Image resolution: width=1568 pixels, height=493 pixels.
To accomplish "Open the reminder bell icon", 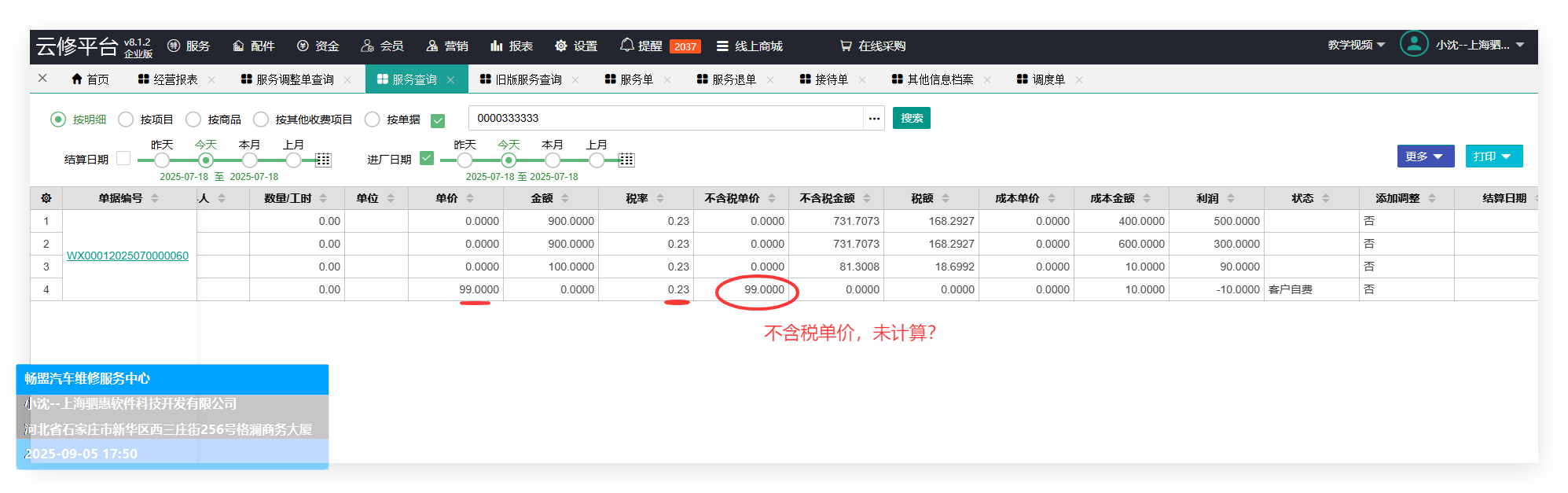I will pos(626,46).
